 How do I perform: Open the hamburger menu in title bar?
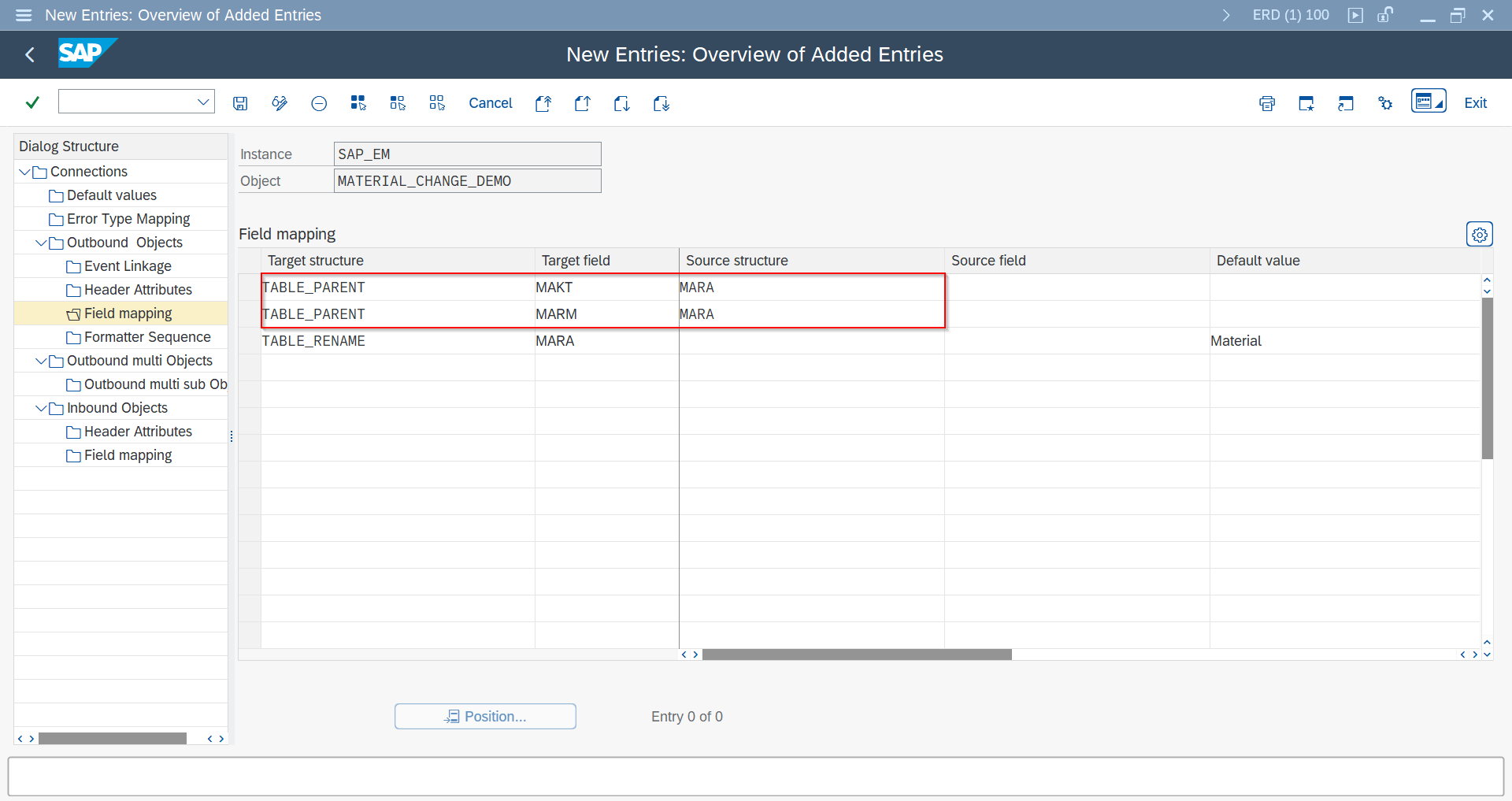(x=24, y=15)
